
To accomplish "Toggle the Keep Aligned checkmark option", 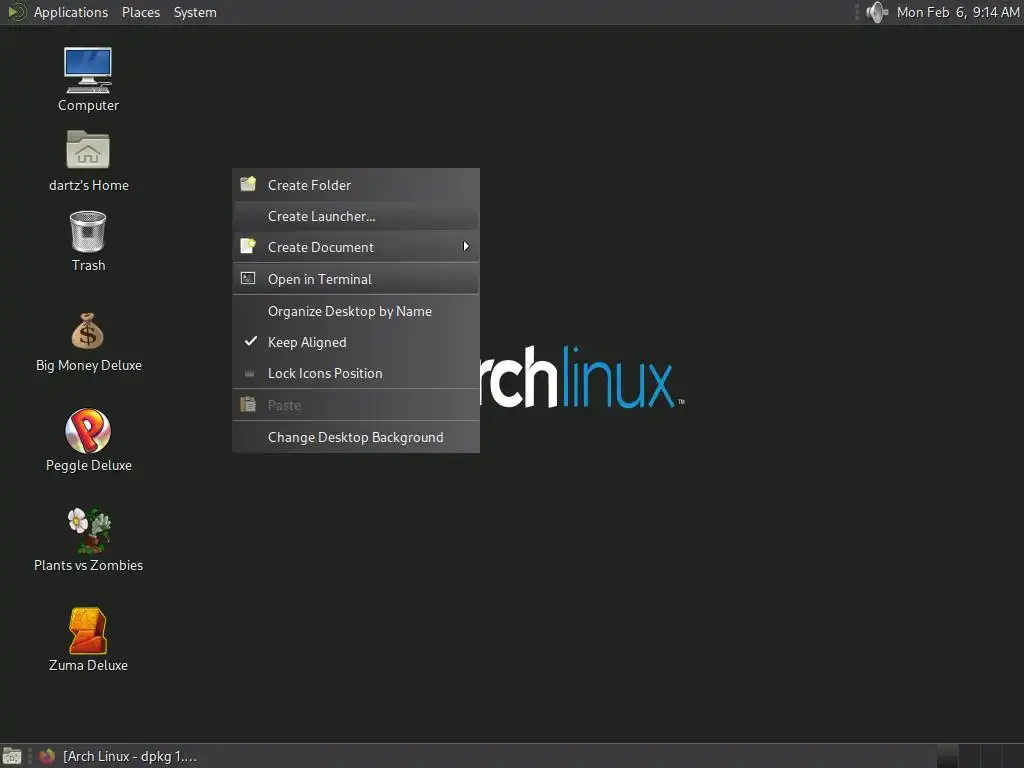I will tap(356, 342).
